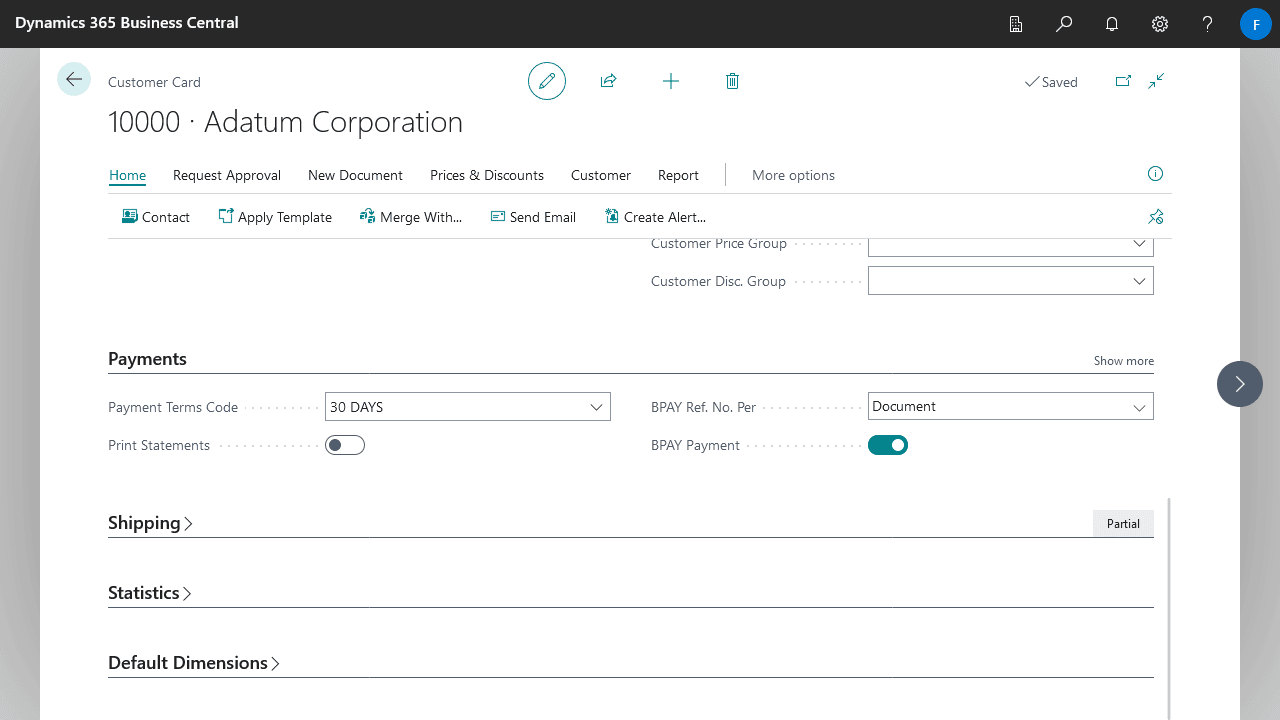
Task: Click the pin action bar icon
Action: click(1156, 217)
